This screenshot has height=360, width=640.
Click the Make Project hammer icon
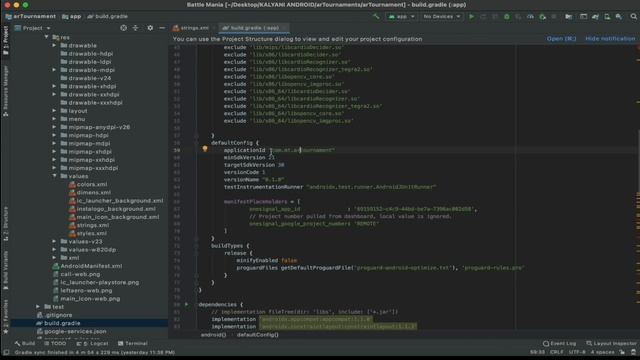(x=376, y=17)
